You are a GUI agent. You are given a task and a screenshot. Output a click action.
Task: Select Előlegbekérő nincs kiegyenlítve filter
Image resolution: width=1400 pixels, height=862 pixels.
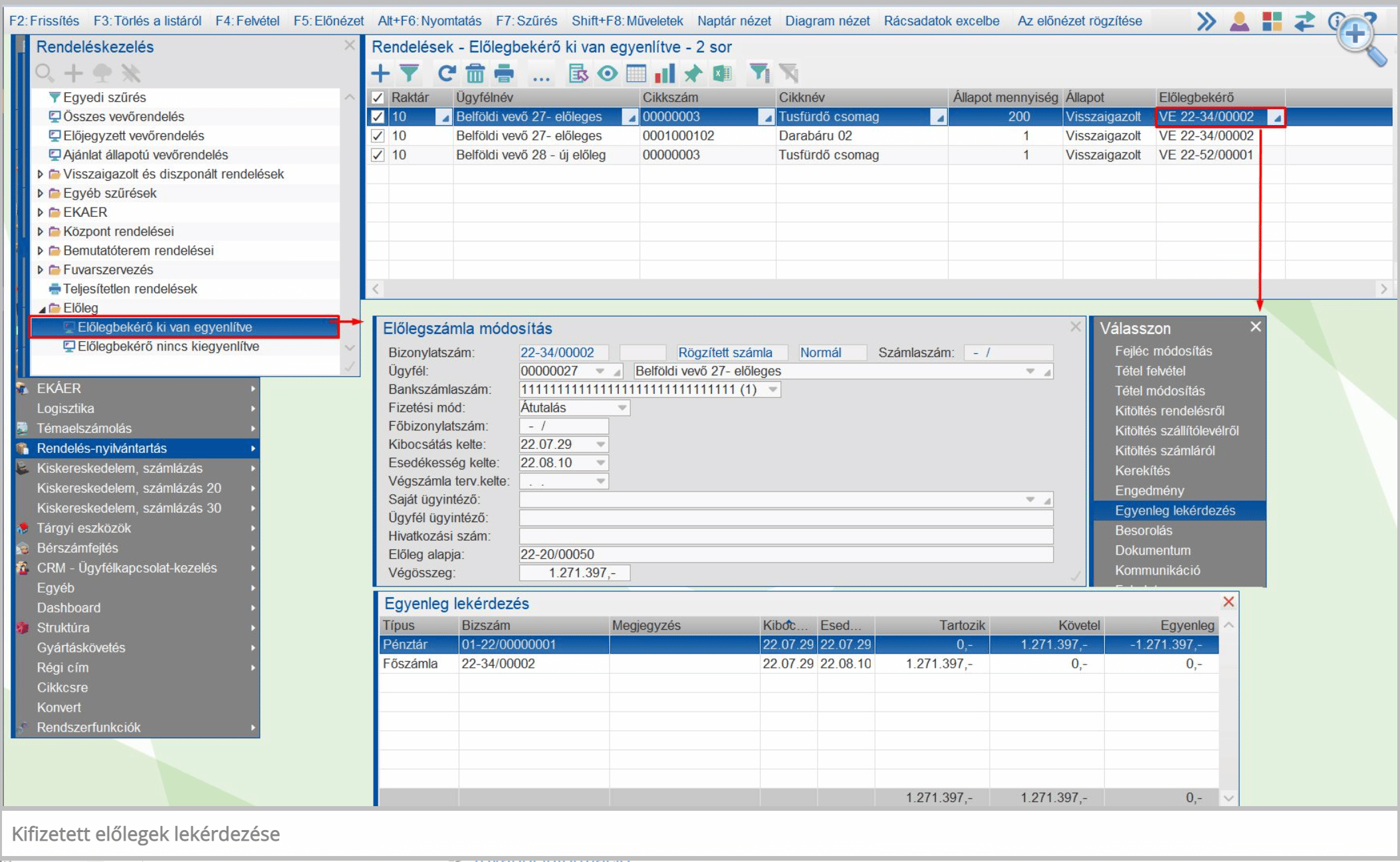pyautogui.click(x=168, y=347)
